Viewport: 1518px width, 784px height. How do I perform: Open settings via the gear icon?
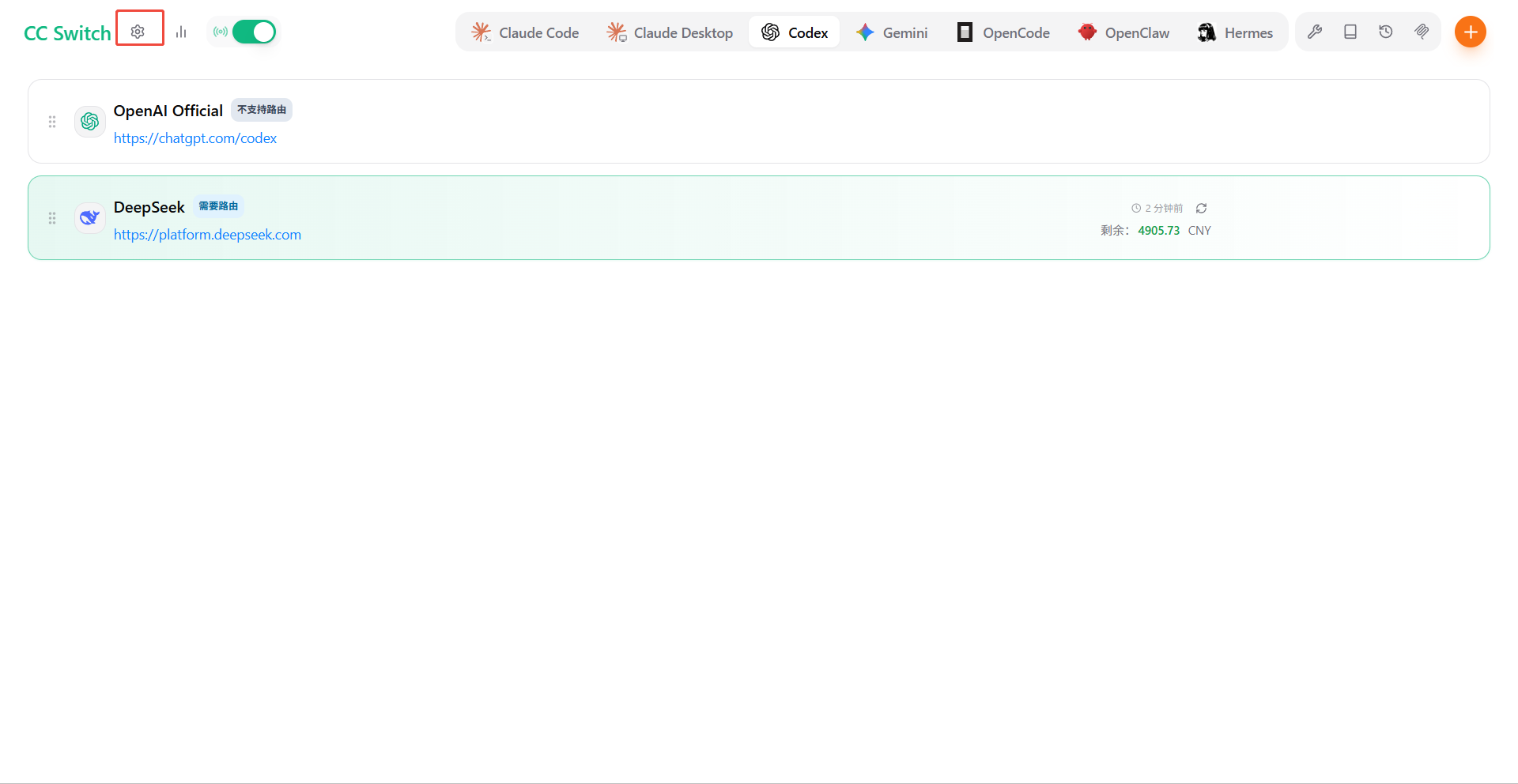(138, 32)
